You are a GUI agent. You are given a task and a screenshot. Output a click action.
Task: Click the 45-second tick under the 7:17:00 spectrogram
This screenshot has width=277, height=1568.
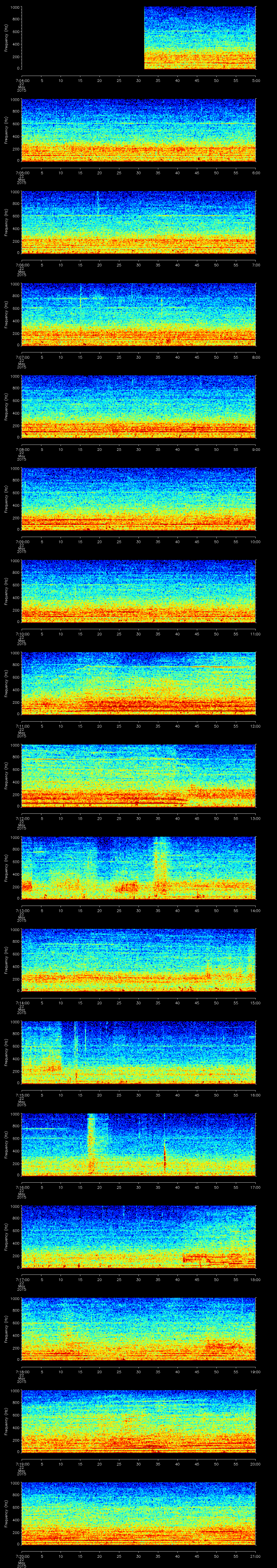[197, 1279]
